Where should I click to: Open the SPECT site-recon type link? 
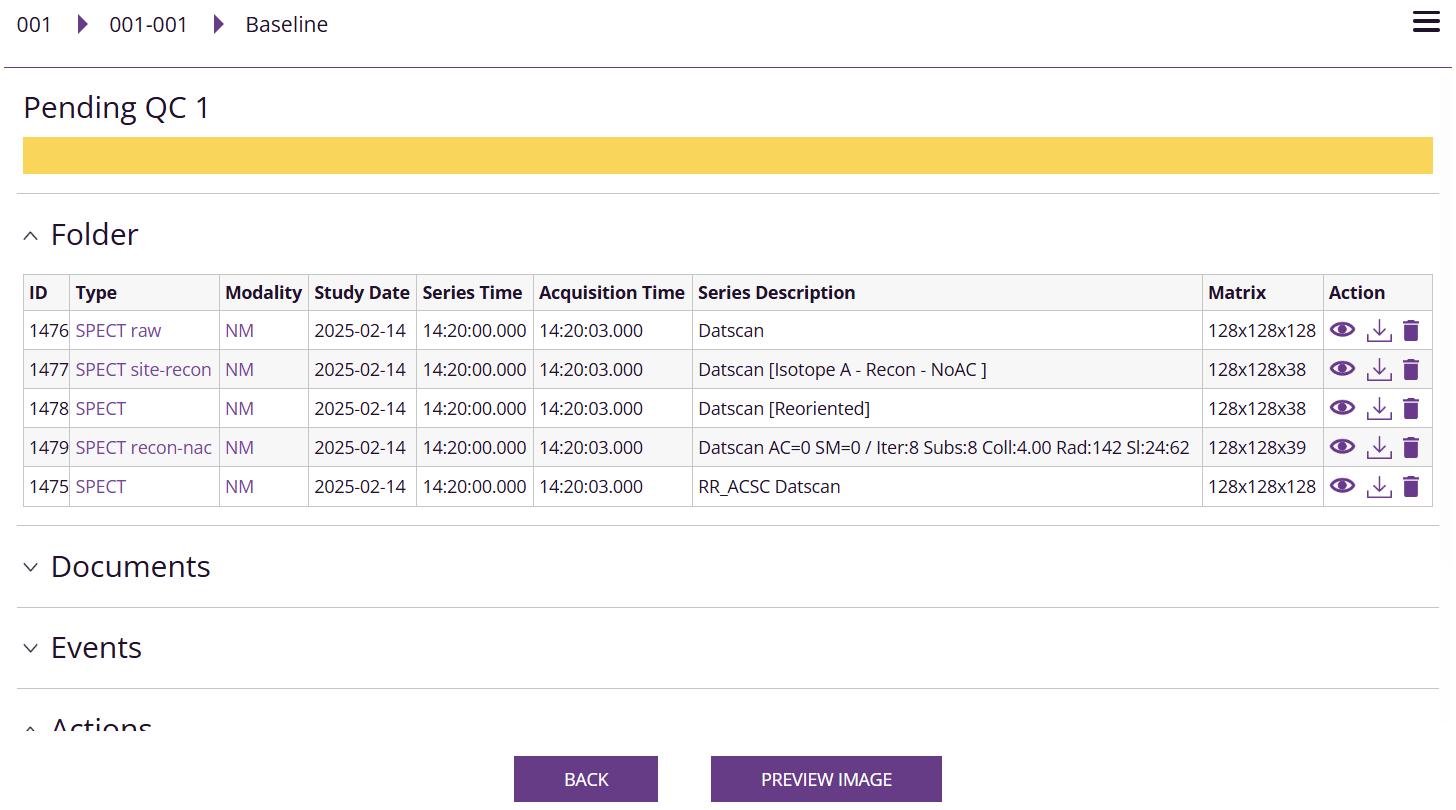(x=143, y=369)
